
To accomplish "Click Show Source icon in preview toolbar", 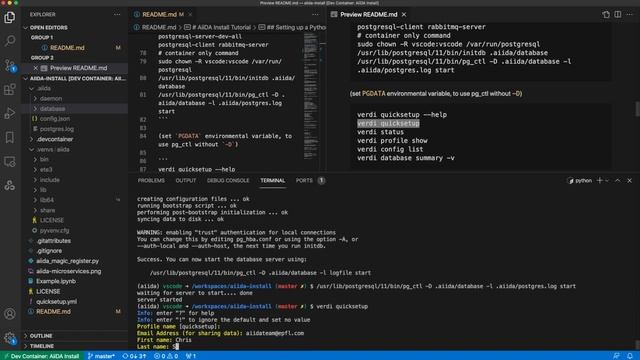I will tap(606, 14).
